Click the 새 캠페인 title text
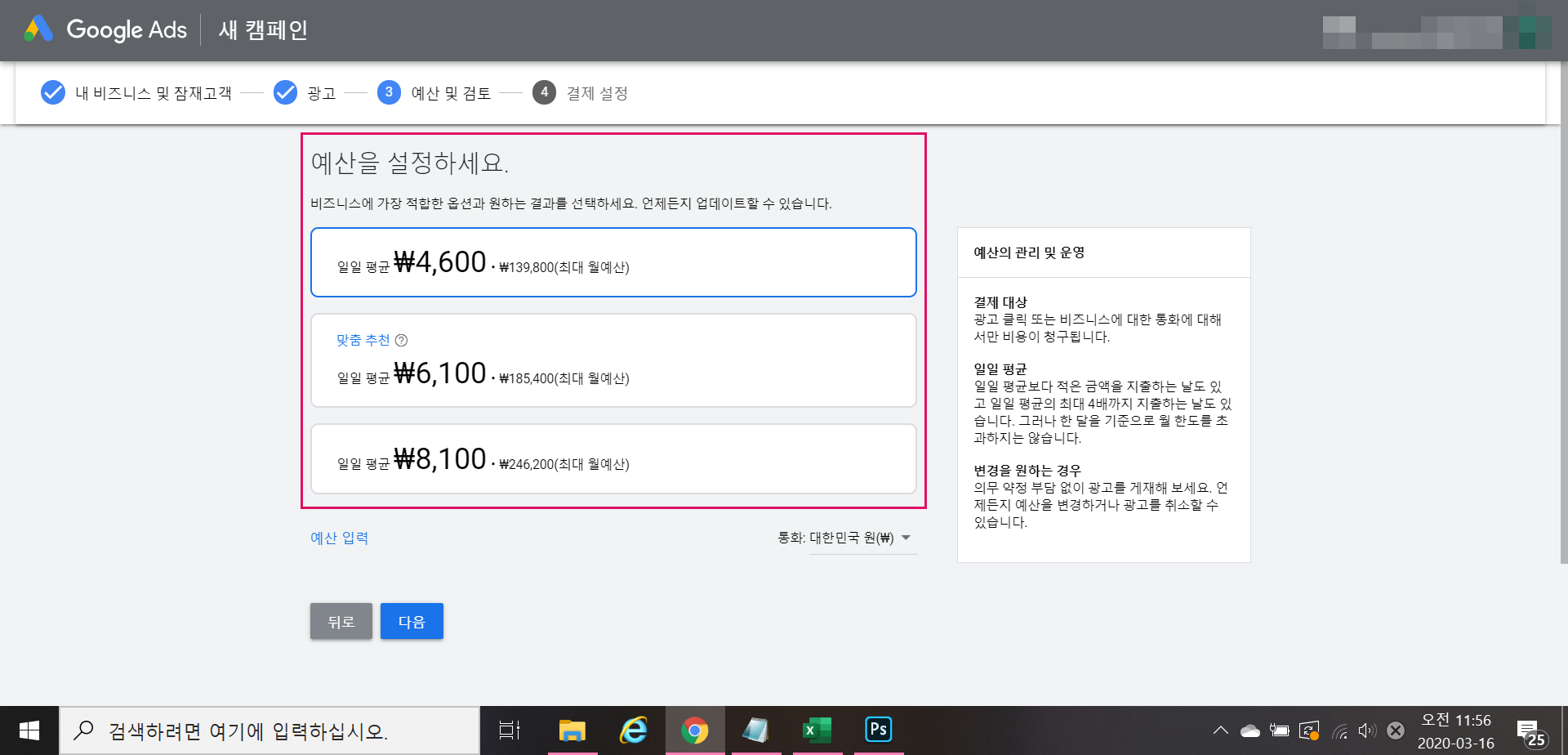The width and height of the screenshot is (1568, 755). pos(263,30)
